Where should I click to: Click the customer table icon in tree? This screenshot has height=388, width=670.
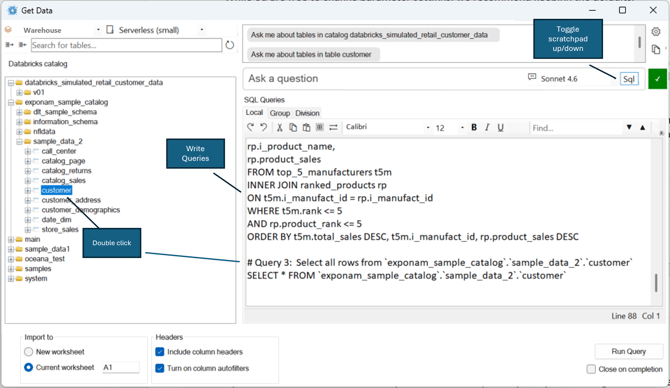point(35,190)
